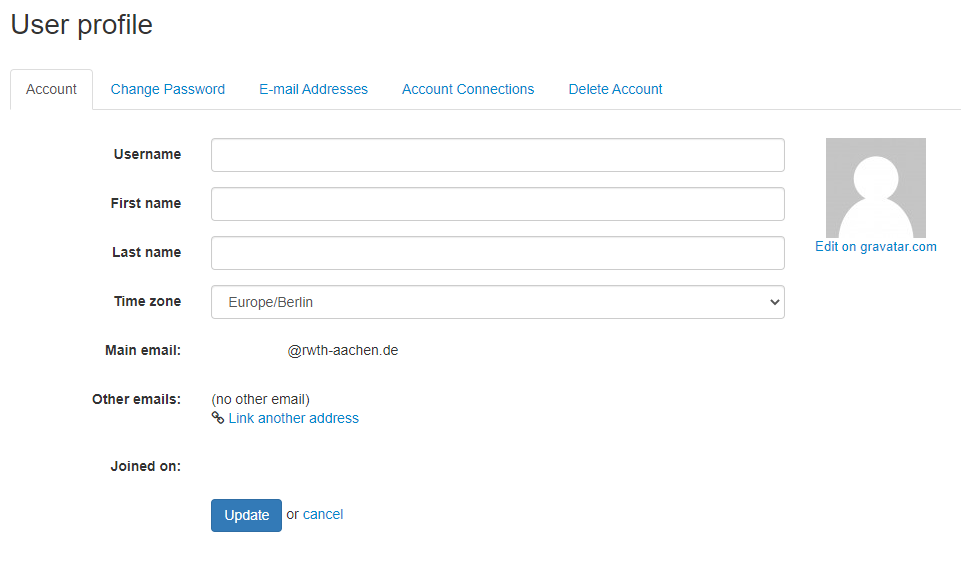The height and width of the screenshot is (564, 961).
Task: Switch to the Account tab
Action: point(51,89)
